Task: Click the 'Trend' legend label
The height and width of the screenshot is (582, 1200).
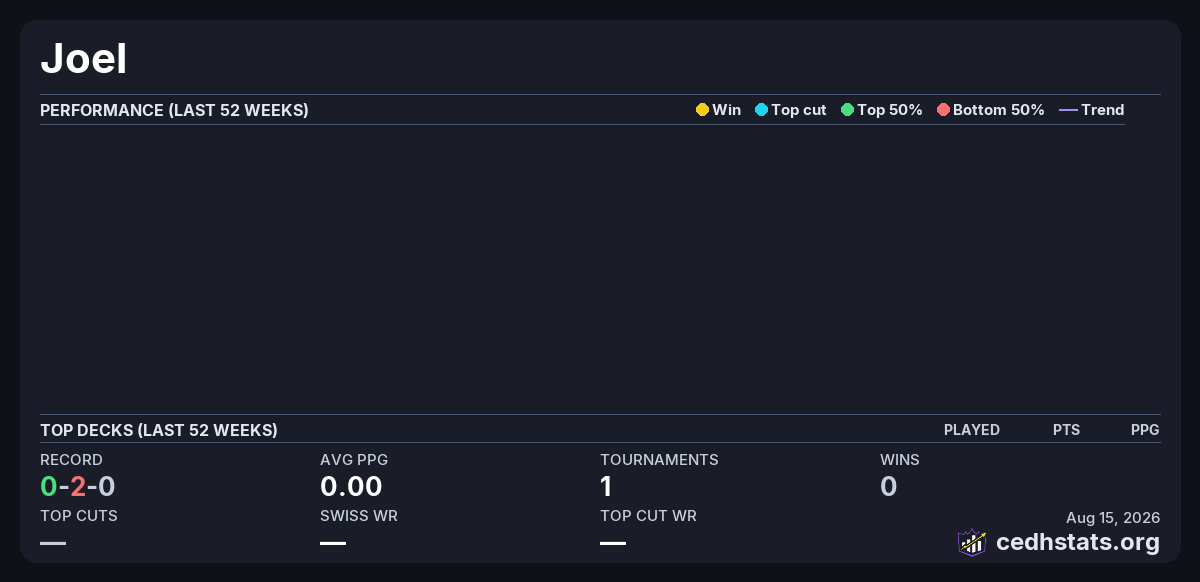Action: pyautogui.click(x=1103, y=110)
